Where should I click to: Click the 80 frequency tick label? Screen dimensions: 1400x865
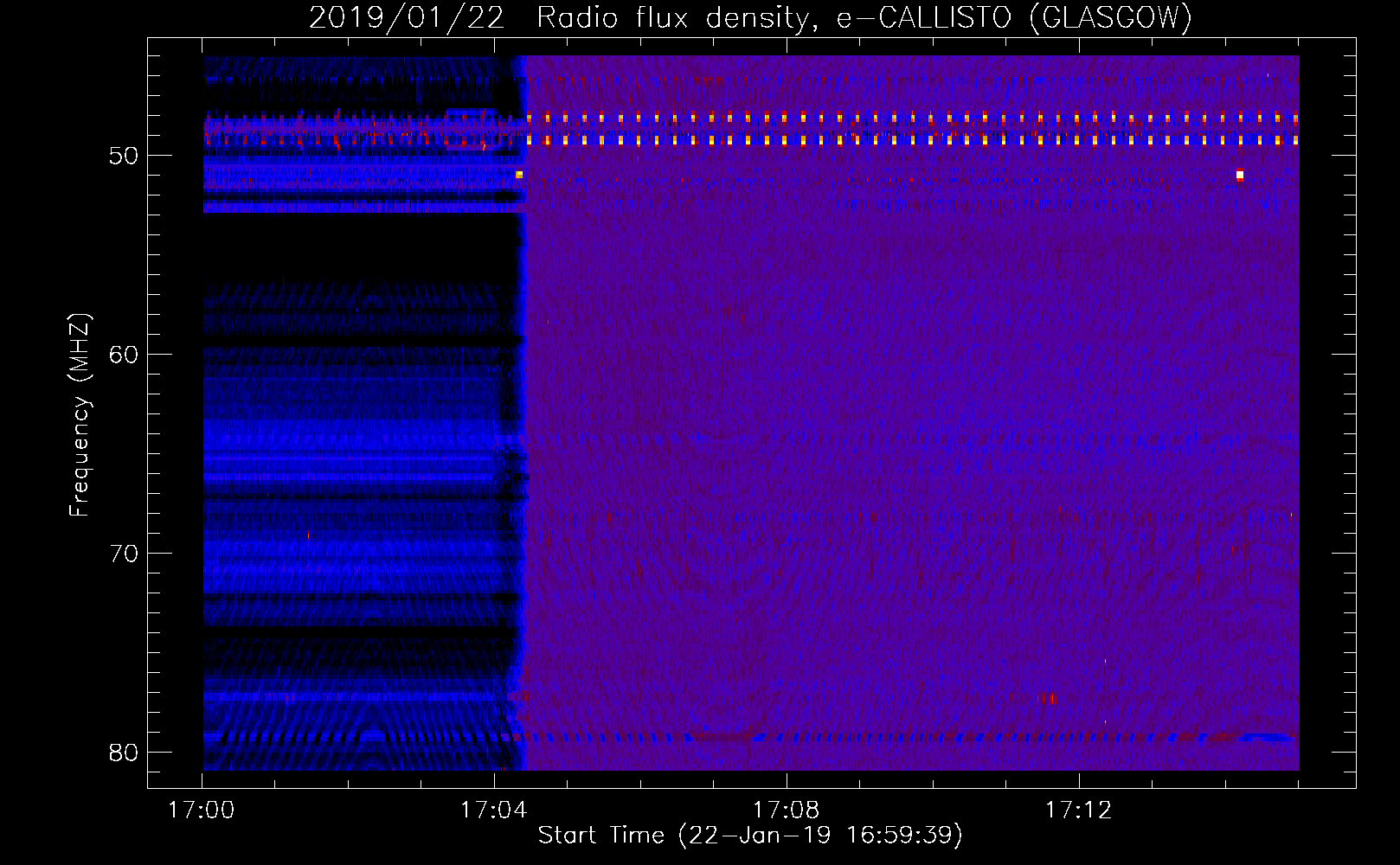pyautogui.click(x=124, y=753)
